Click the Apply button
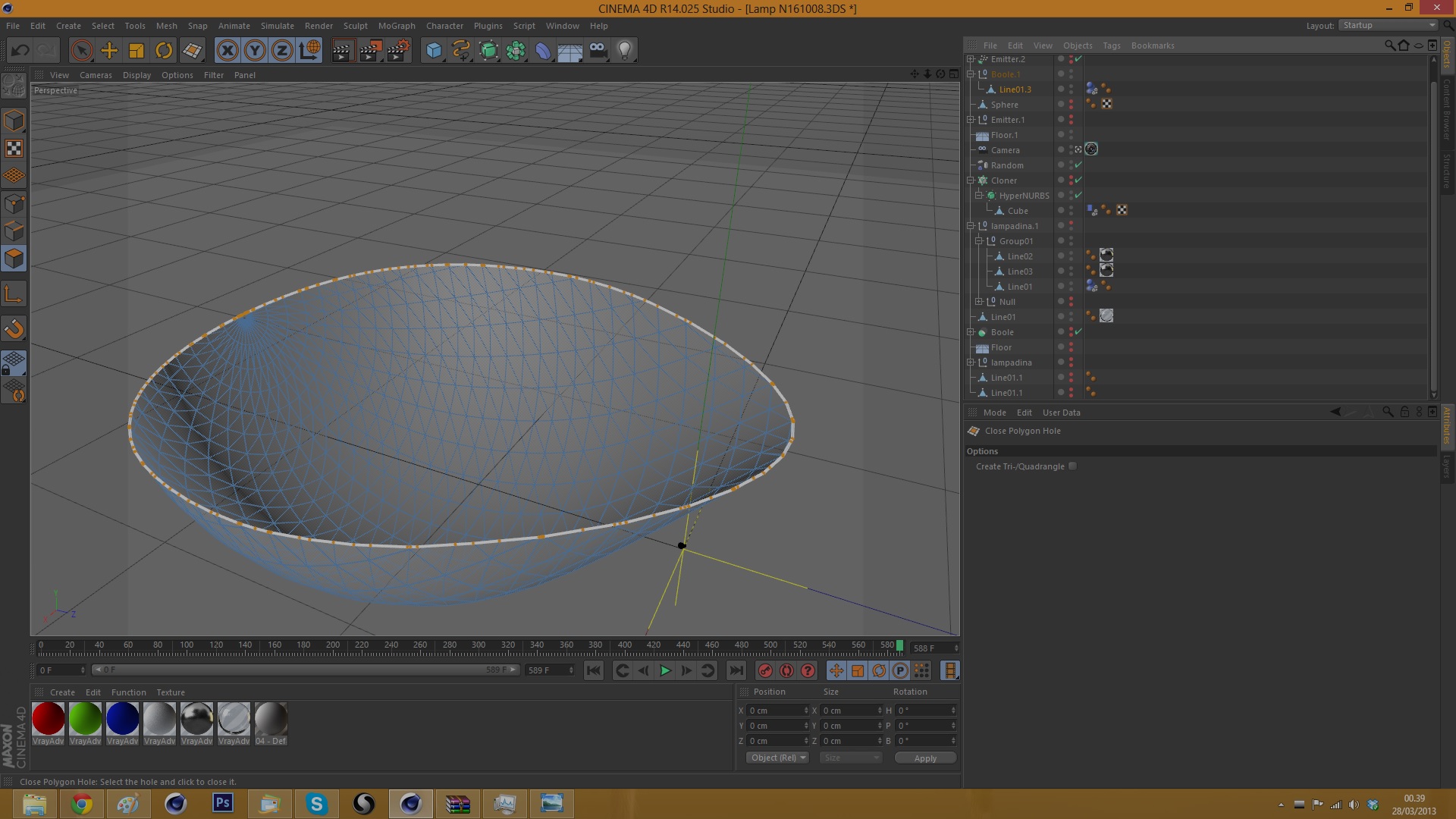The height and width of the screenshot is (819, 1456). pos(925,758)
